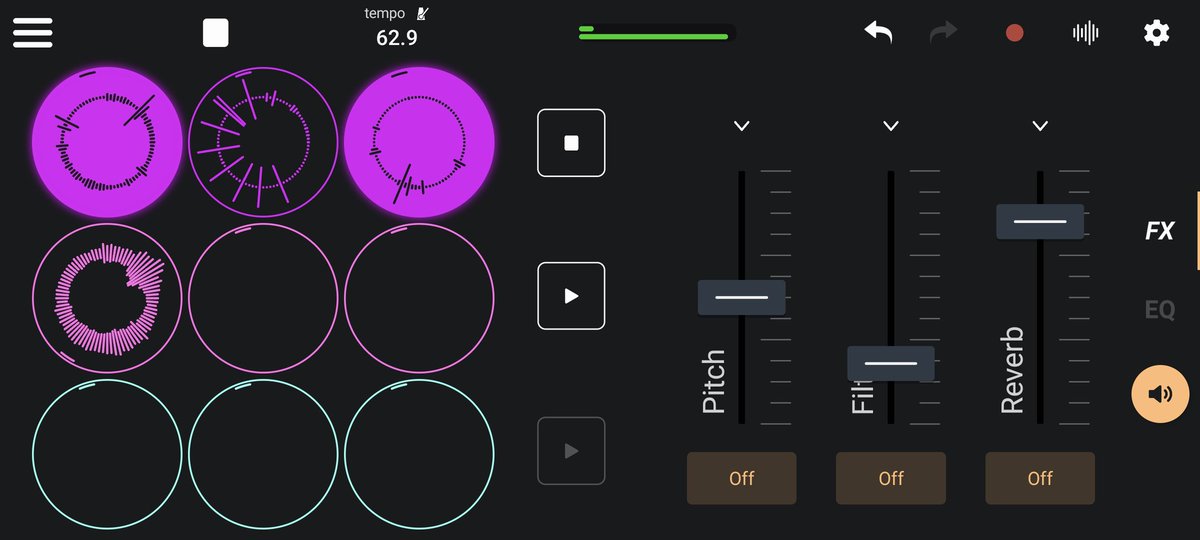Tap the first filled purple loop pad
This screenshot has width=1200, height=540.
point(107,142)
